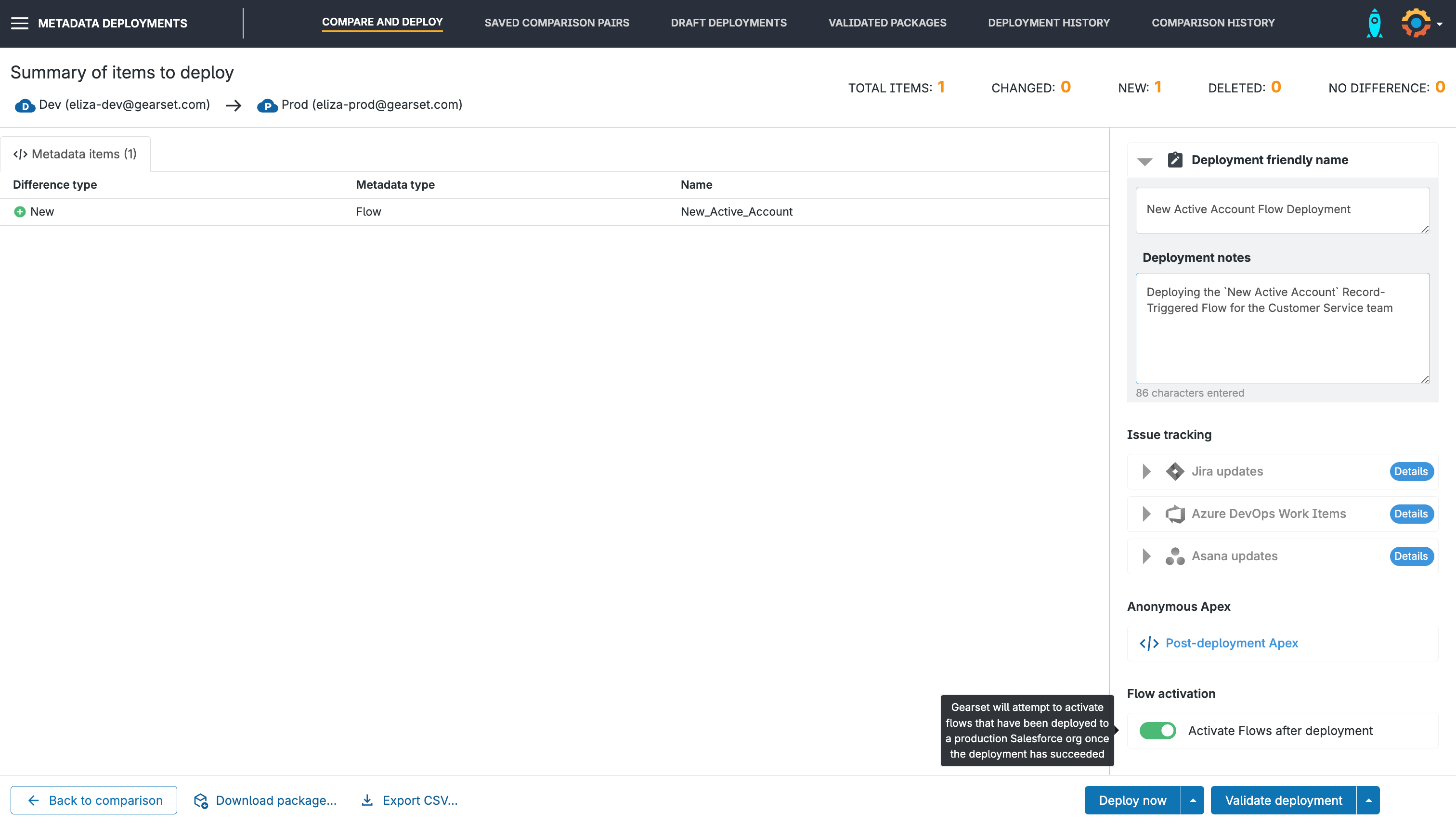Open the Deployment History tab
This screenshot has width=1456, height=825.
1049,23
